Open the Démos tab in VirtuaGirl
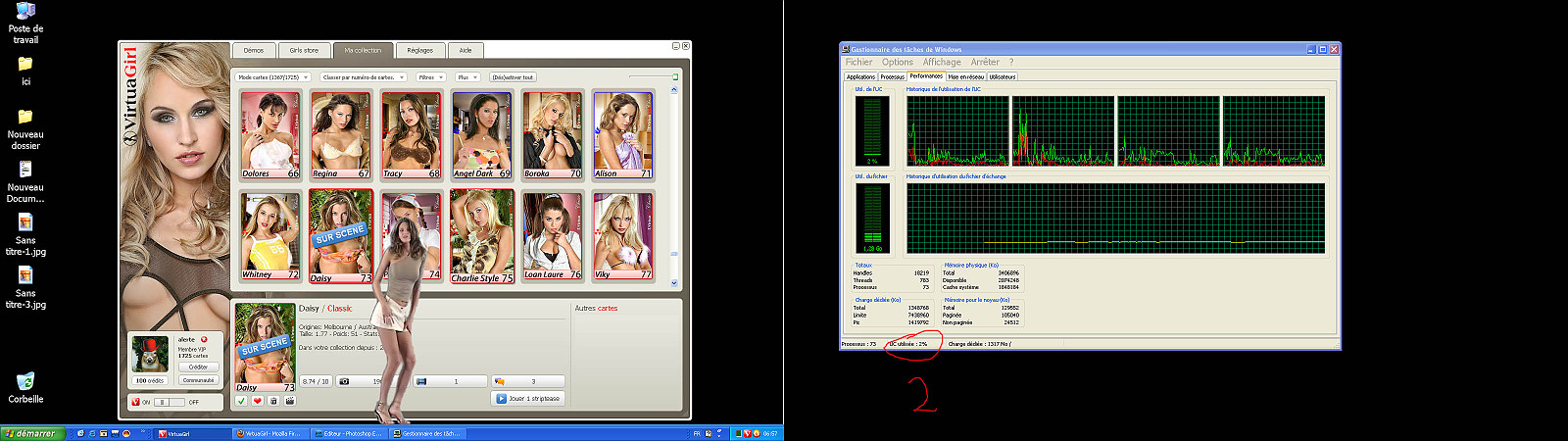This screenshot has width=1568, height=441. tap(254, 50)
